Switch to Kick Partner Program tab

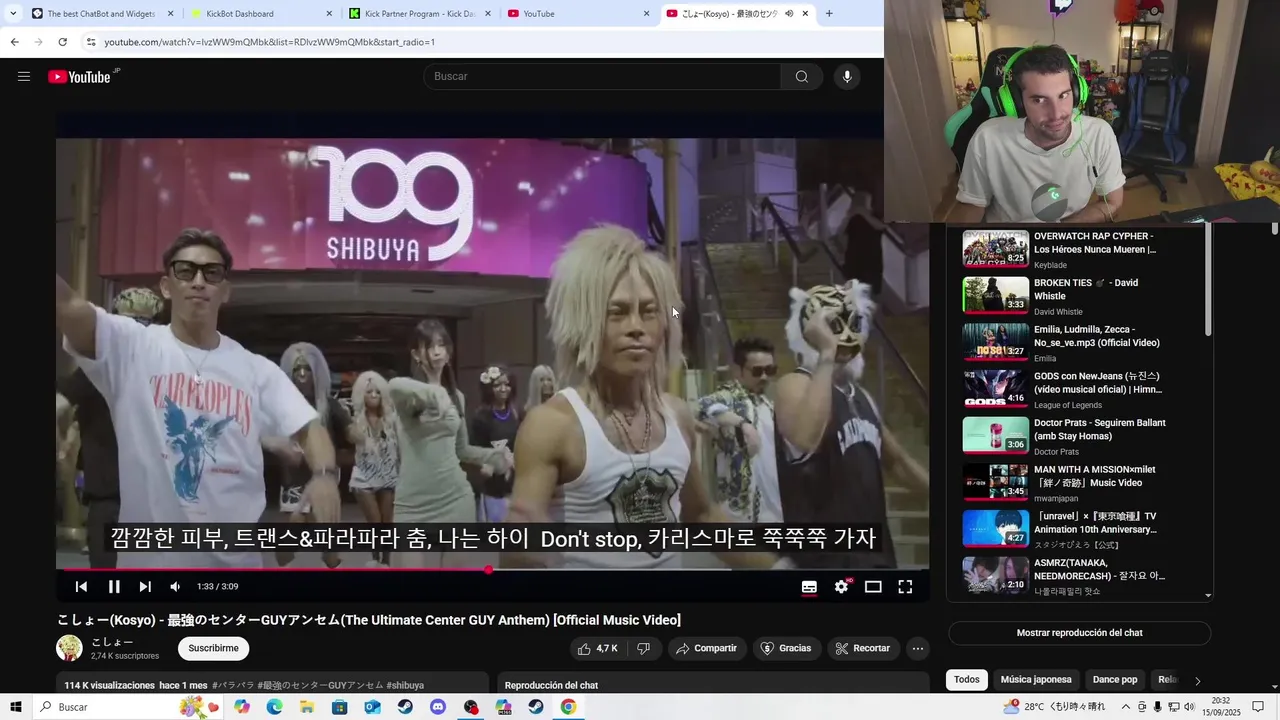pyautogui.click(x=420, y=14)
